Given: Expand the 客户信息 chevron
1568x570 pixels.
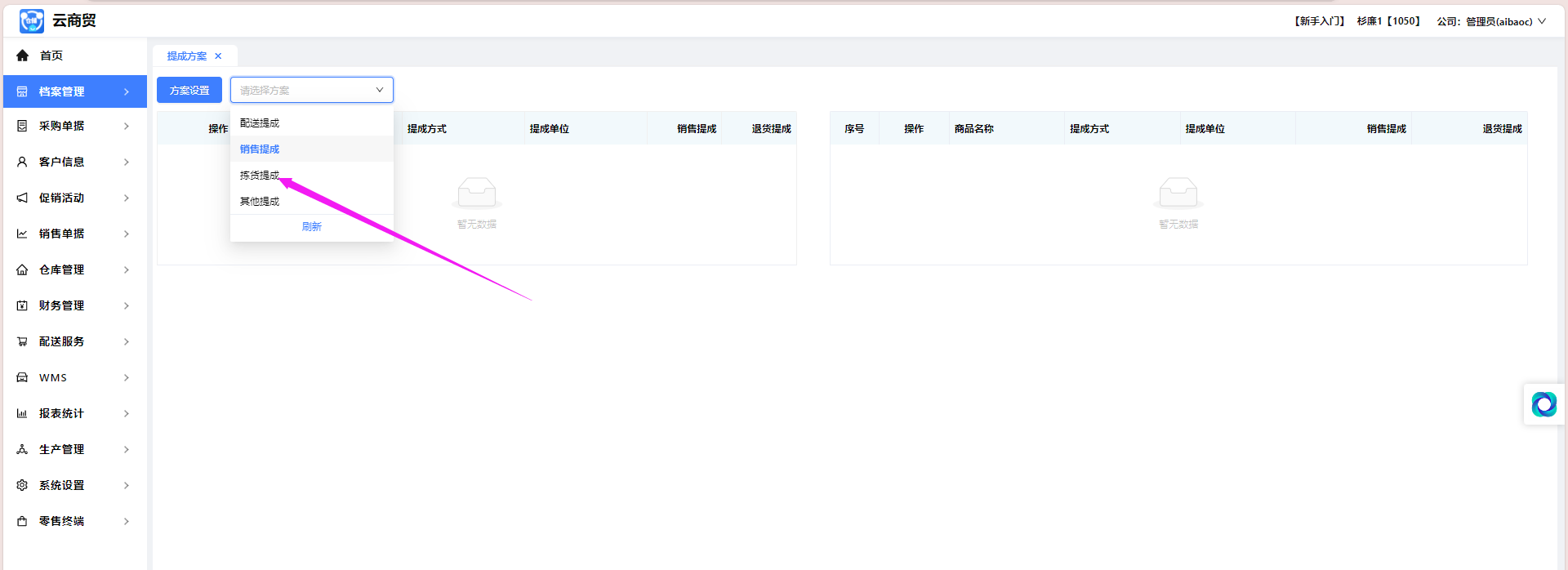Looking at the screenshot, I should coord(127,162).
